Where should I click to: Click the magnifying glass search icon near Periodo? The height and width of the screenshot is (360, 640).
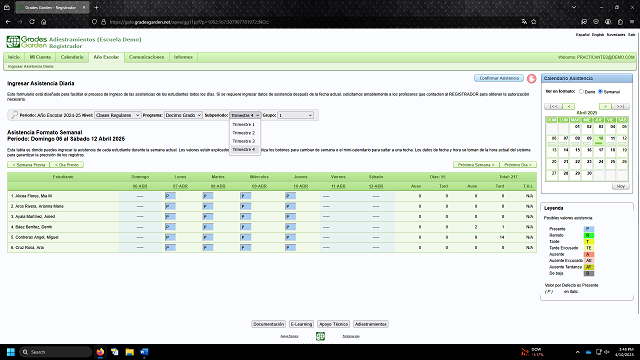click(x=14, y=115)
